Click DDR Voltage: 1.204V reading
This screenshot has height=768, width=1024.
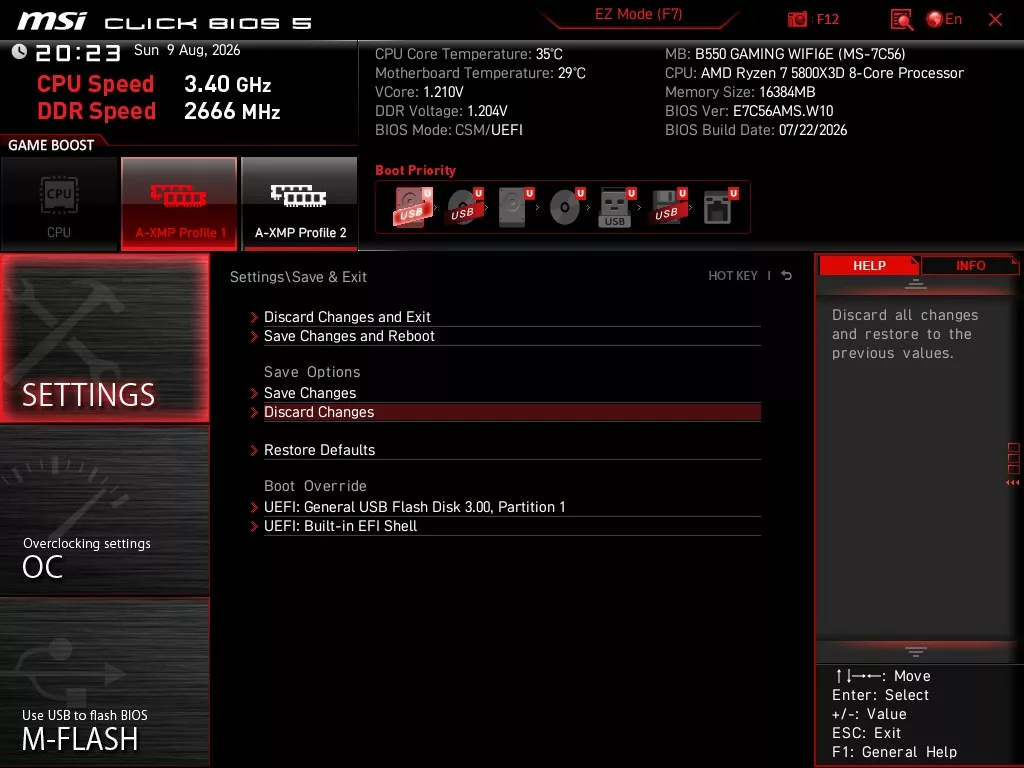point(441,111)
